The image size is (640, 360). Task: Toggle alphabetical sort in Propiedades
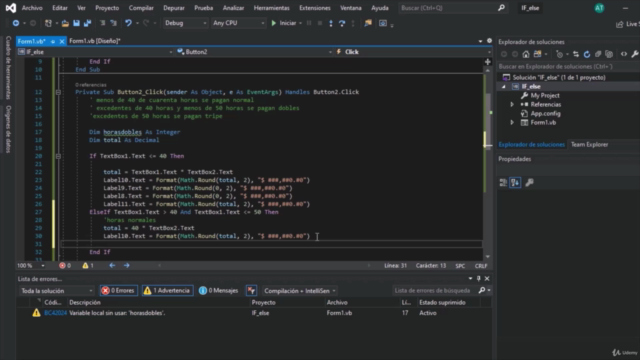point(515,182)
